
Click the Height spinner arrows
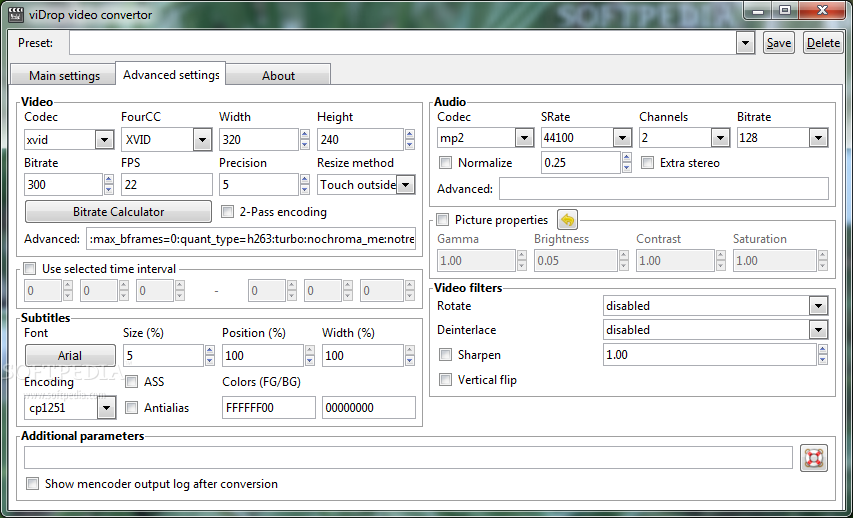[410, 140]
